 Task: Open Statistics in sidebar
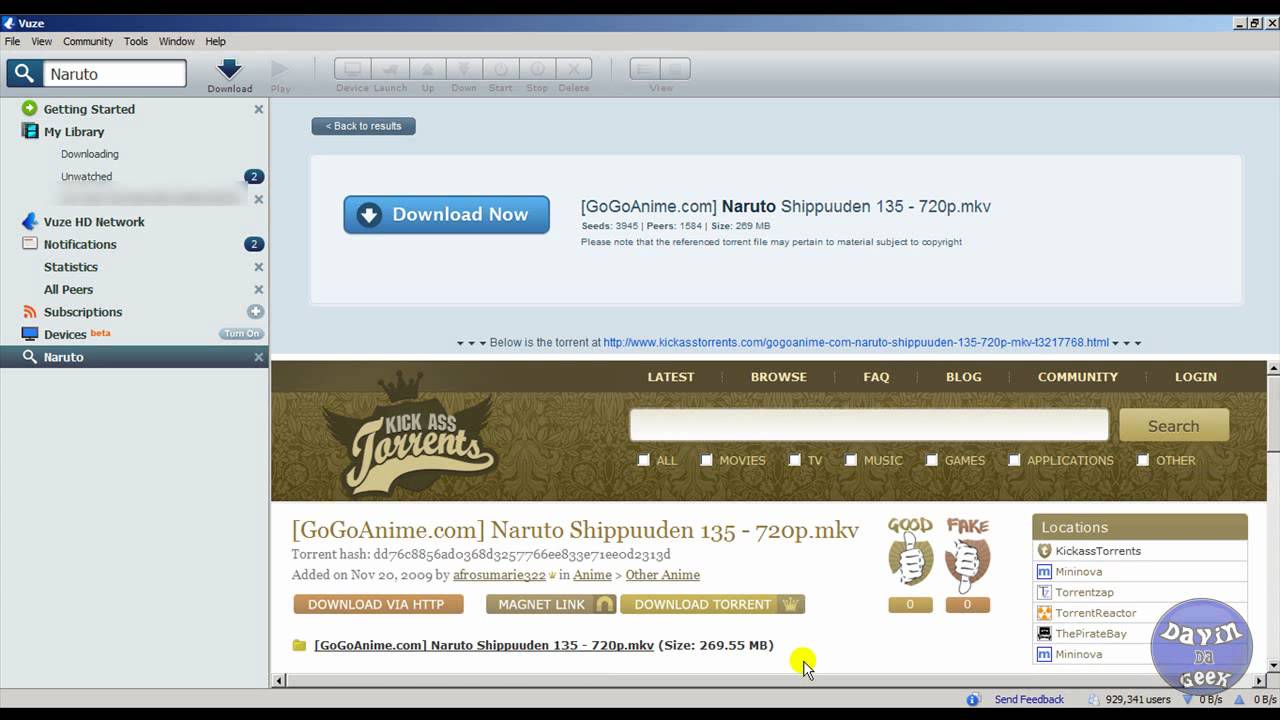tap(71, 267)
